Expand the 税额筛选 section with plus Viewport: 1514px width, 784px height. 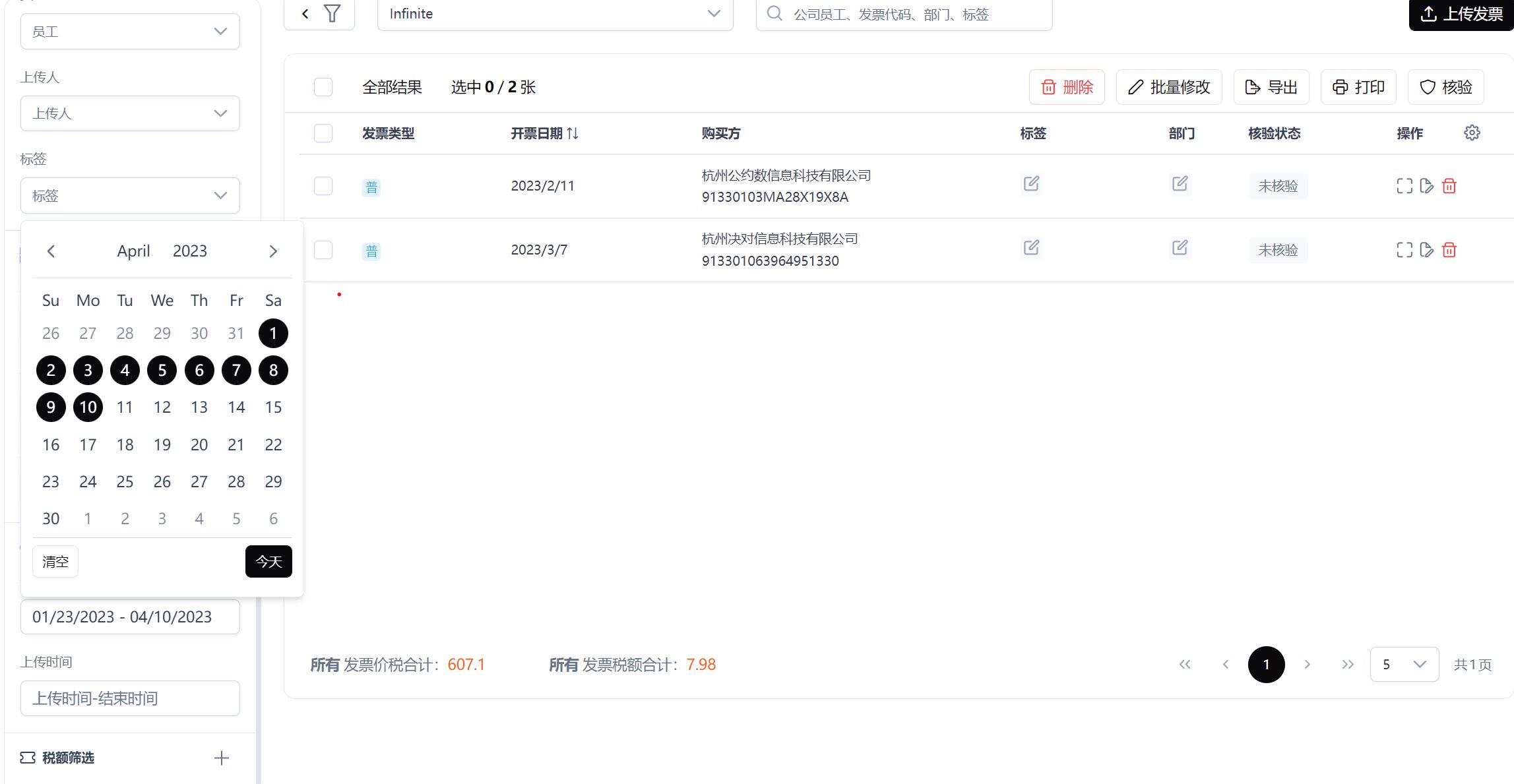222,758
